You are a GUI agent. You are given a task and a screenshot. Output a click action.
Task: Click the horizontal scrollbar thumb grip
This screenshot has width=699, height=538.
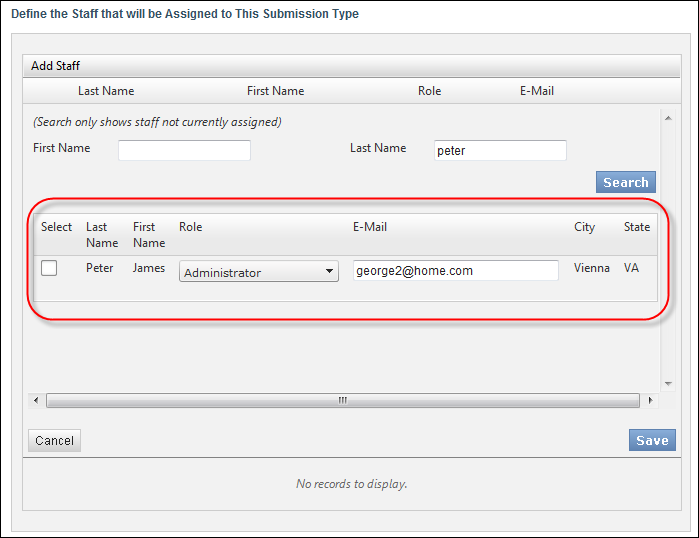[x=342, y=400]
